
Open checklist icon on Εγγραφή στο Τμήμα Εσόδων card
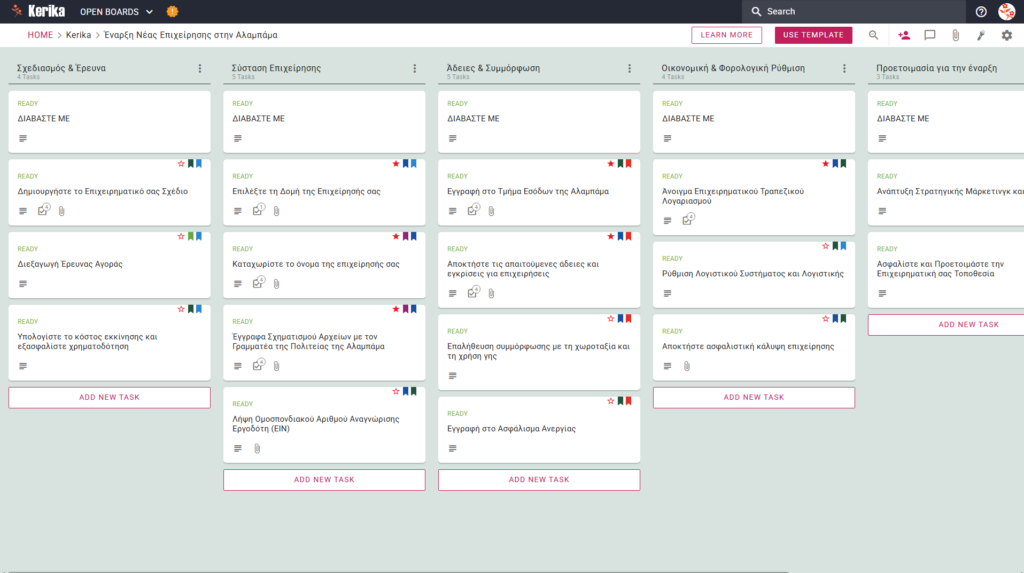[473, 210]
